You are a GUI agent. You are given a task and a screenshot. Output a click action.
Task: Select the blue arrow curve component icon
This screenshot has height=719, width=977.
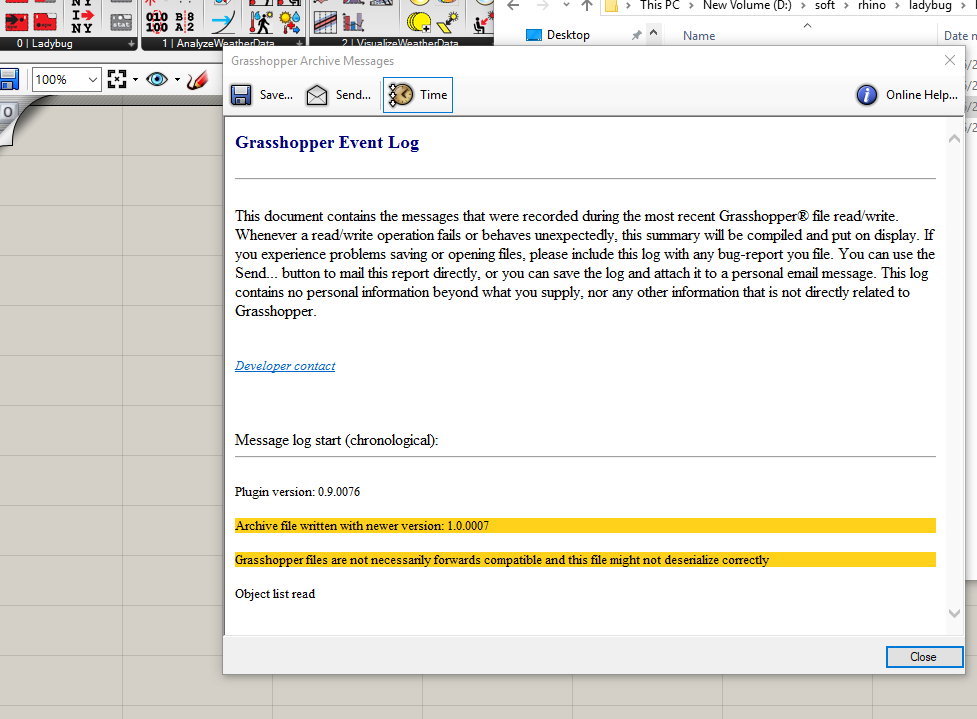[x=223, y=22]
